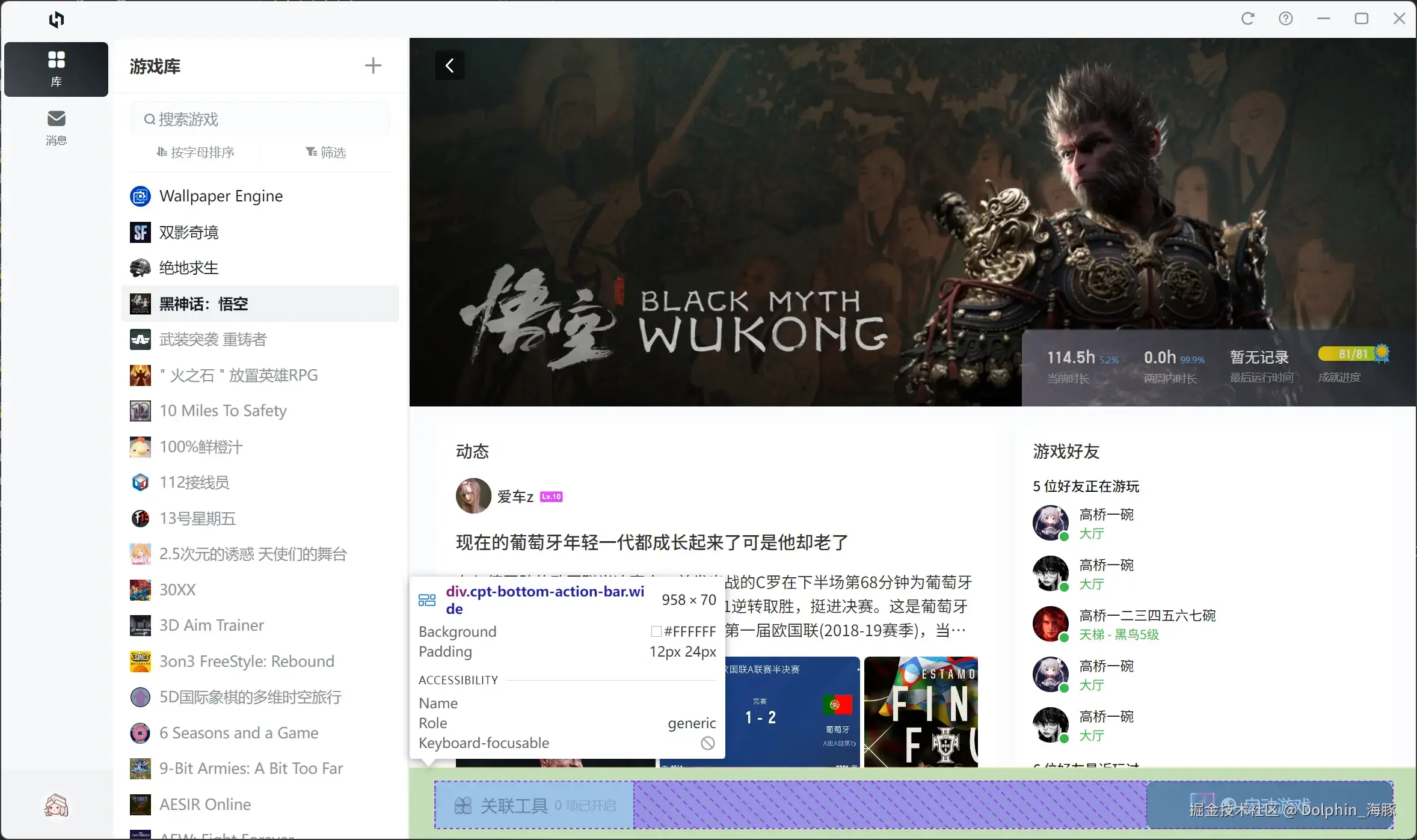Screen dimensions: 1417x840
Task: Click the app logo in top-left corner
Action: point(56,20)
